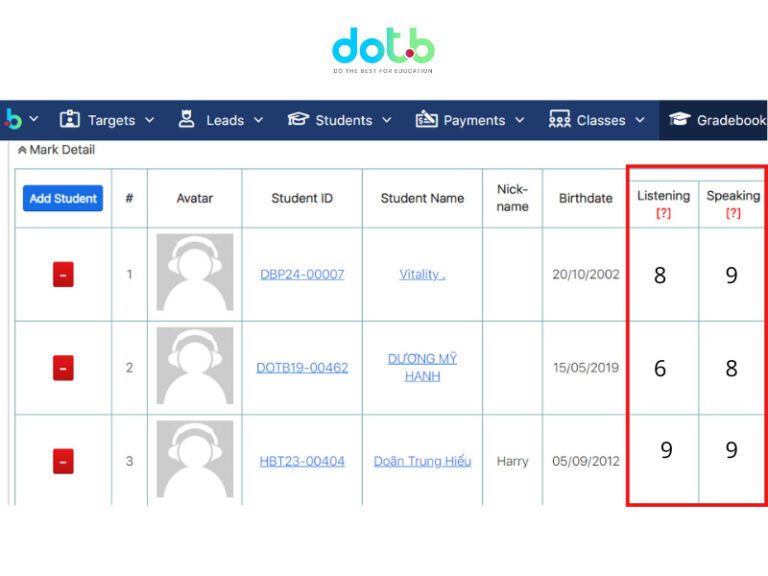Open the Students menu
768x576 pixels.
343,120
